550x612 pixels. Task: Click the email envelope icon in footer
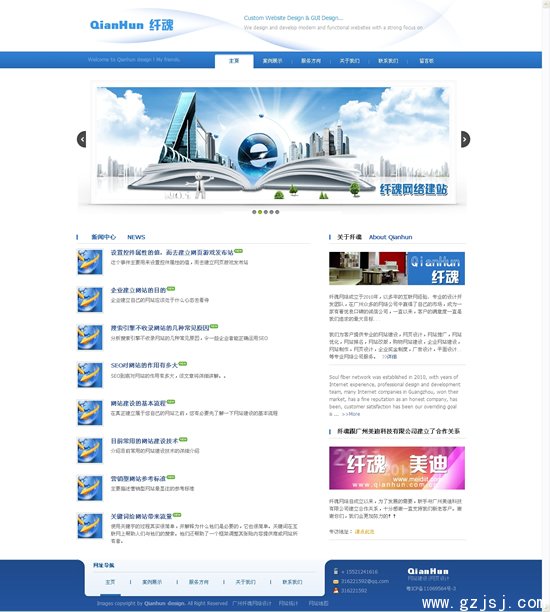[336, 581]
